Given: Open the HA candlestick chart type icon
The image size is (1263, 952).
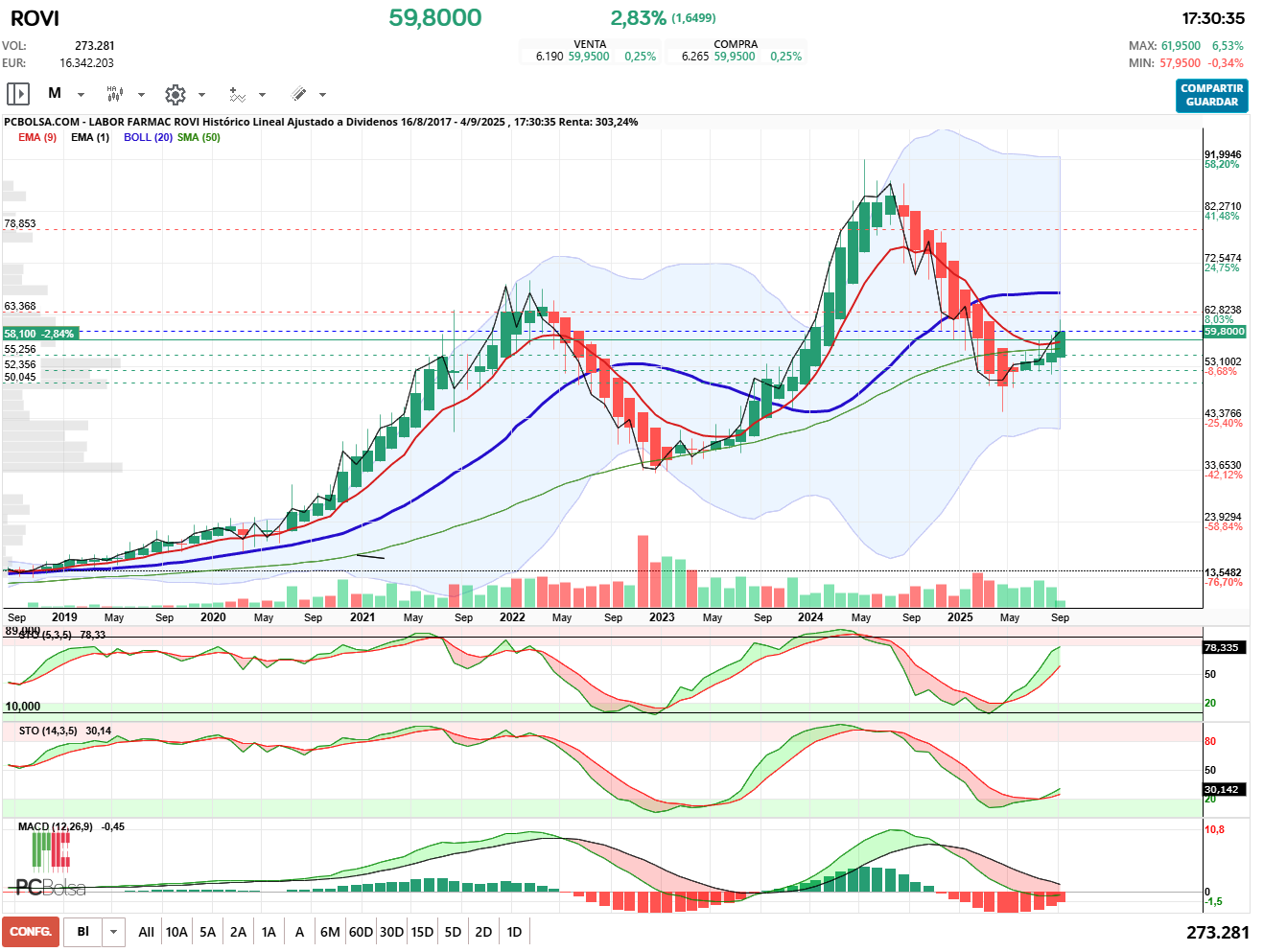Looking at the screenshot, I should click(114, 94).
